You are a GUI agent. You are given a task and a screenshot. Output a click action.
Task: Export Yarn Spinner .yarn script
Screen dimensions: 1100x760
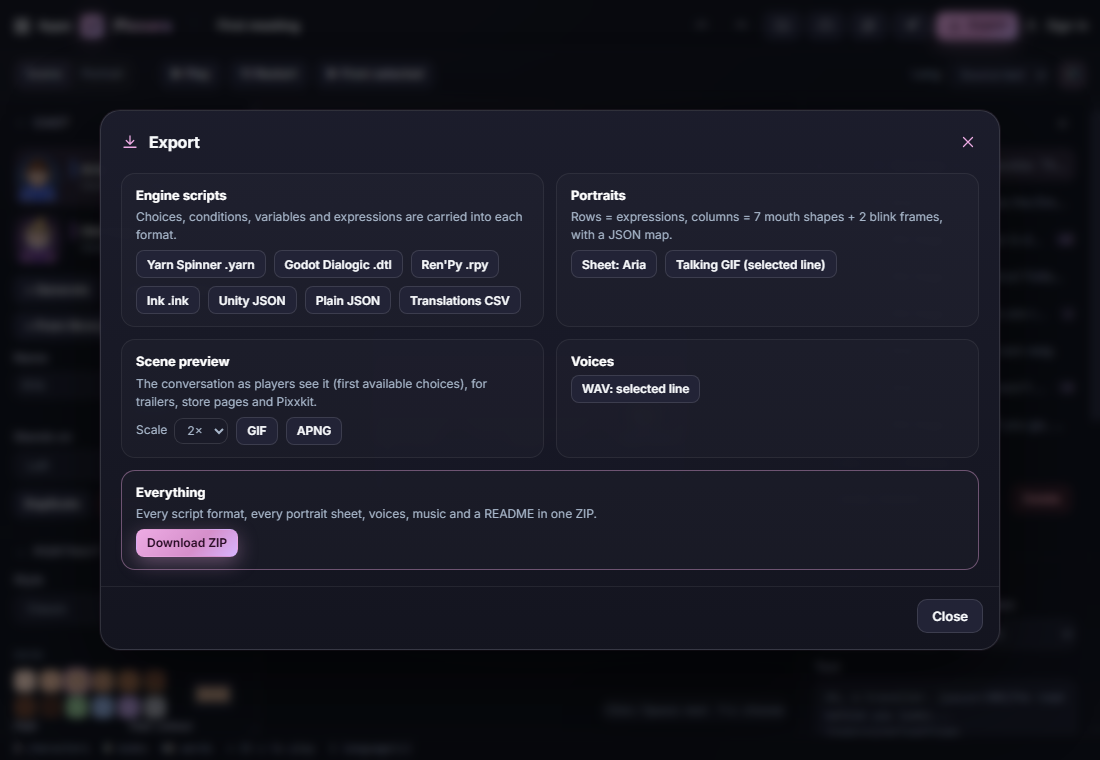click(x=201, y=265)
